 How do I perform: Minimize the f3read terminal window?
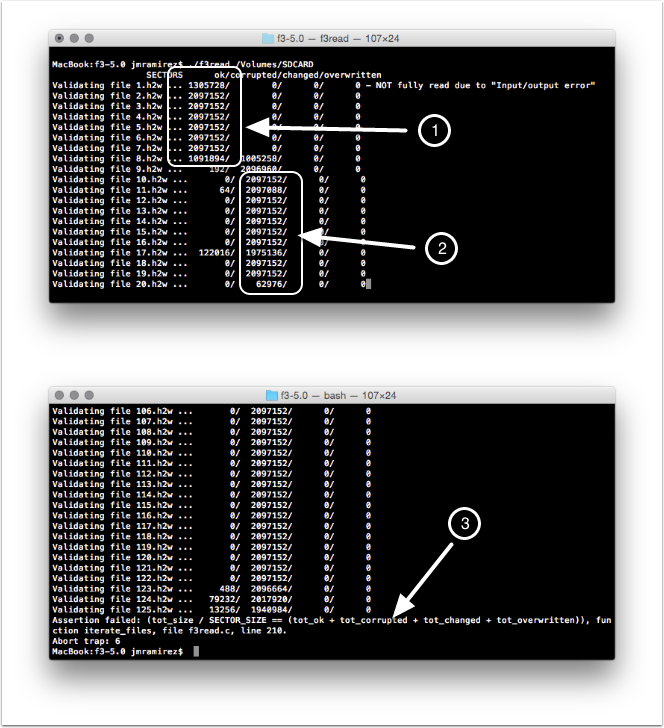(73, 38)
